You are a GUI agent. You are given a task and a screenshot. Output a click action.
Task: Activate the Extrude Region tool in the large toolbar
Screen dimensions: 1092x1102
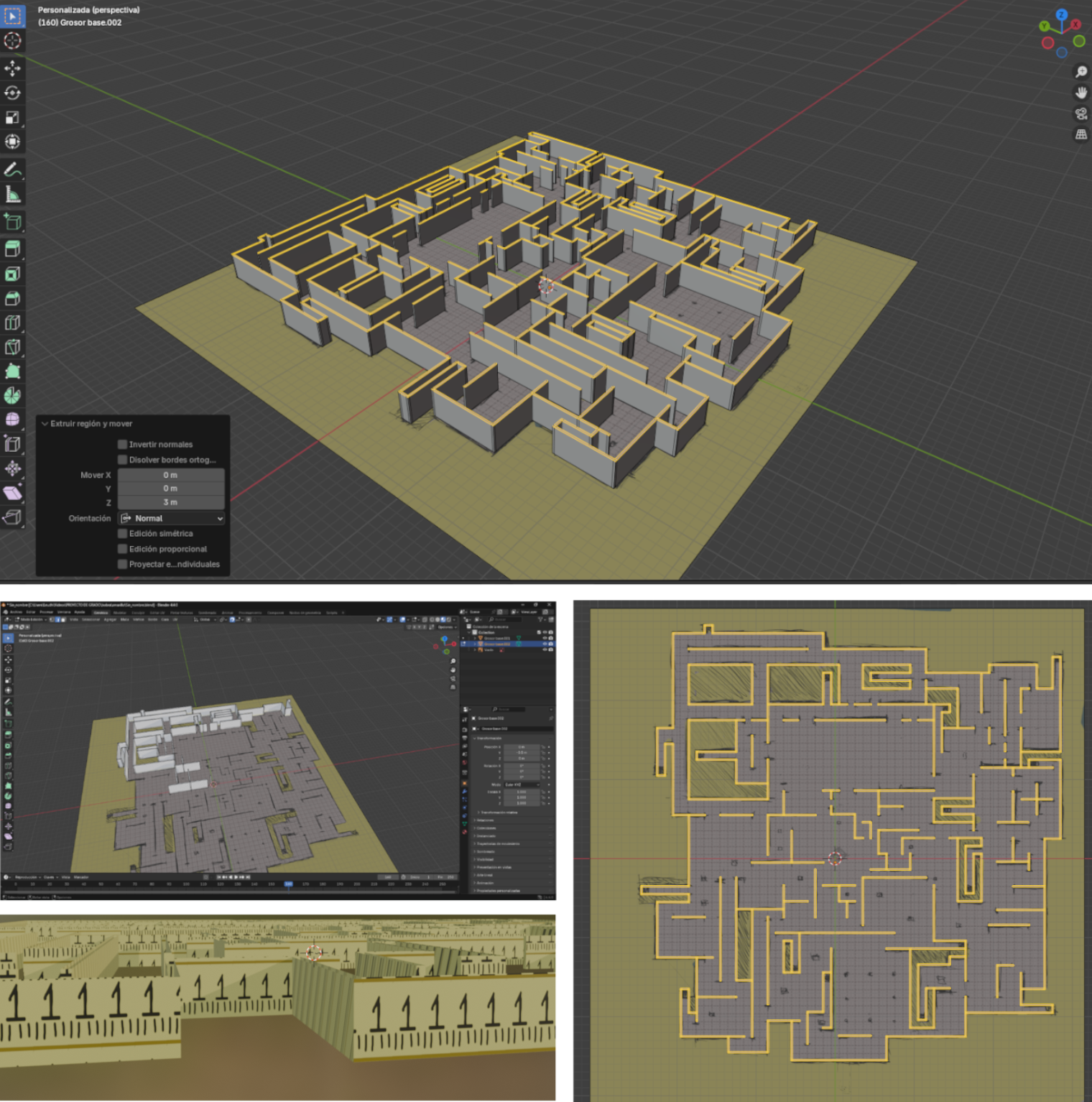tap(13, 249)
